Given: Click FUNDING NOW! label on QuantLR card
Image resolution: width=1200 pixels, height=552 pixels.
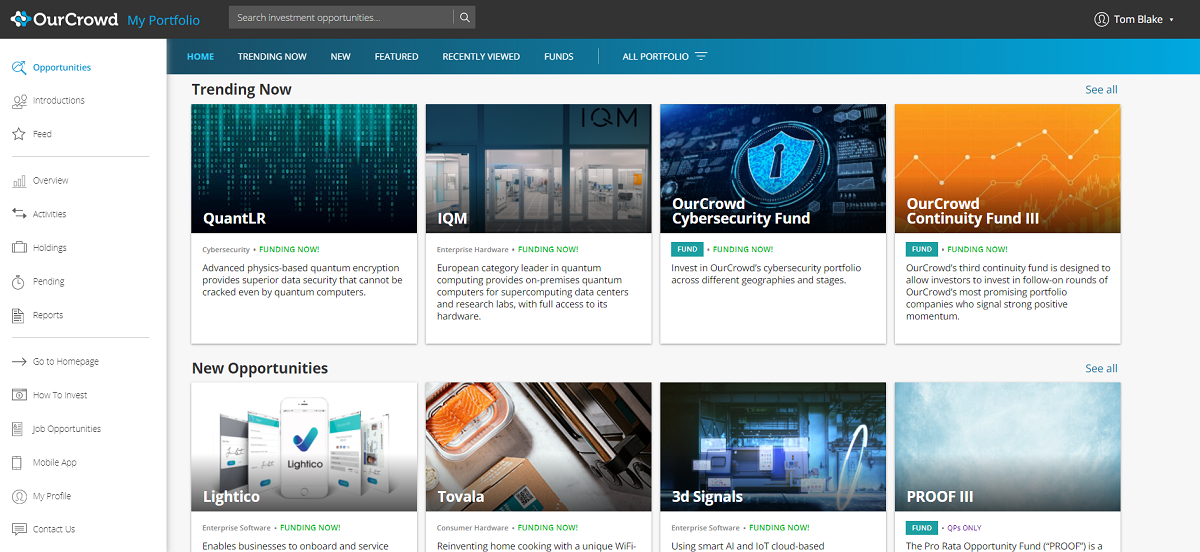Looking at the screenshot, I should coord(290,250).
